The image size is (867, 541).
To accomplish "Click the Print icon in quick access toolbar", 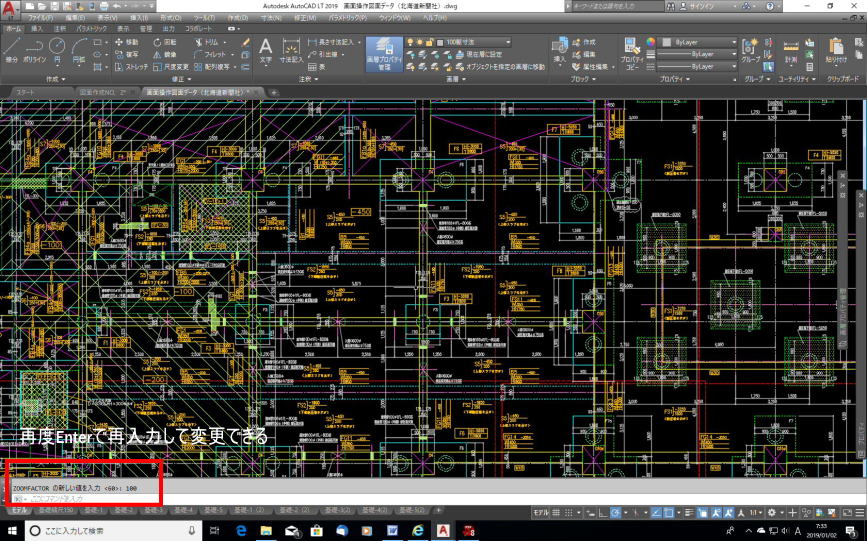I will pyautogui.click(x=104, y=6).
